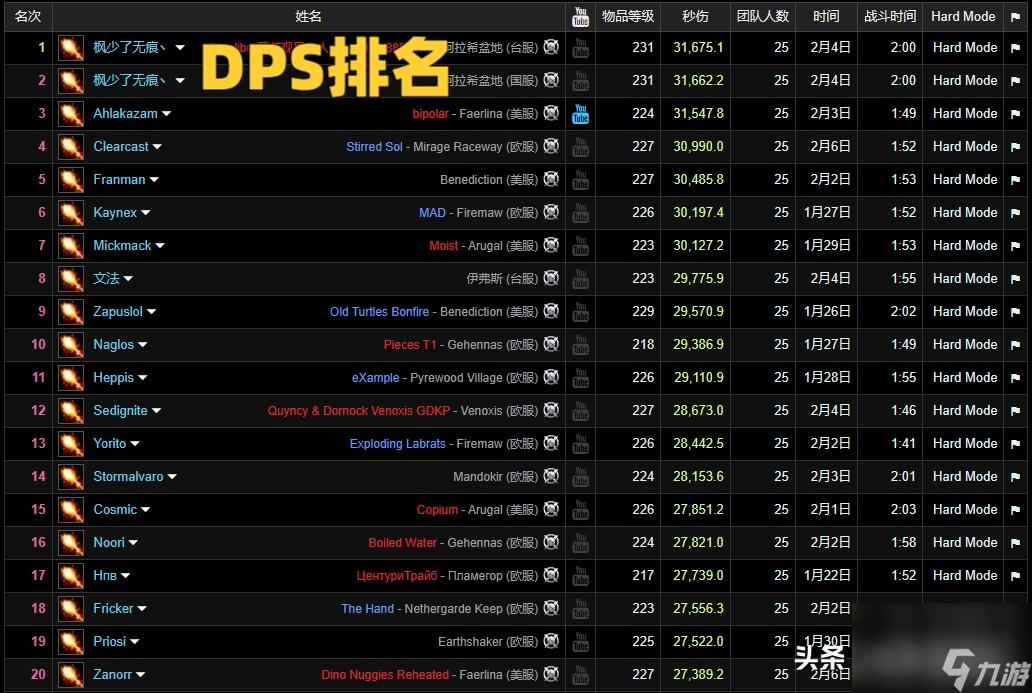Click the spec icon next to Zanorr

pyautogui.click(x=71, y=675)
